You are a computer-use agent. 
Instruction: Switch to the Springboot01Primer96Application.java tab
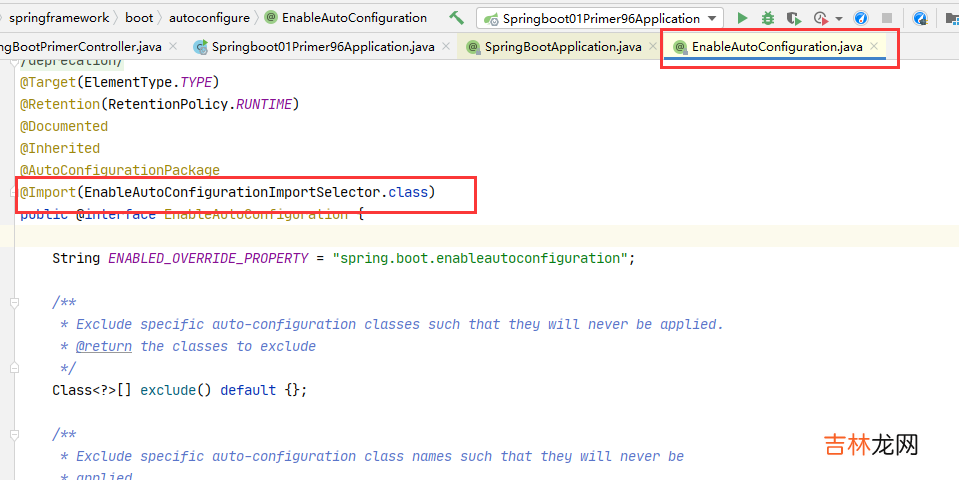pos(322,47)
